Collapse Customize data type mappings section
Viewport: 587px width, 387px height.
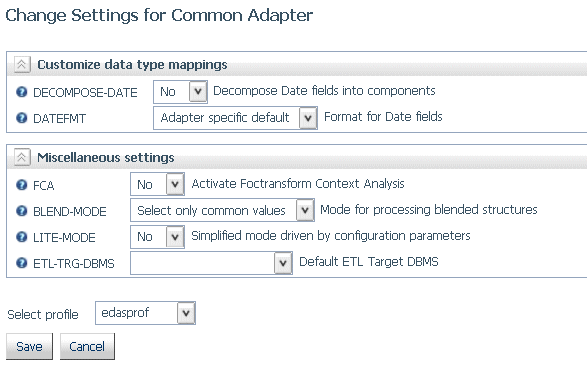click(22, 64)
